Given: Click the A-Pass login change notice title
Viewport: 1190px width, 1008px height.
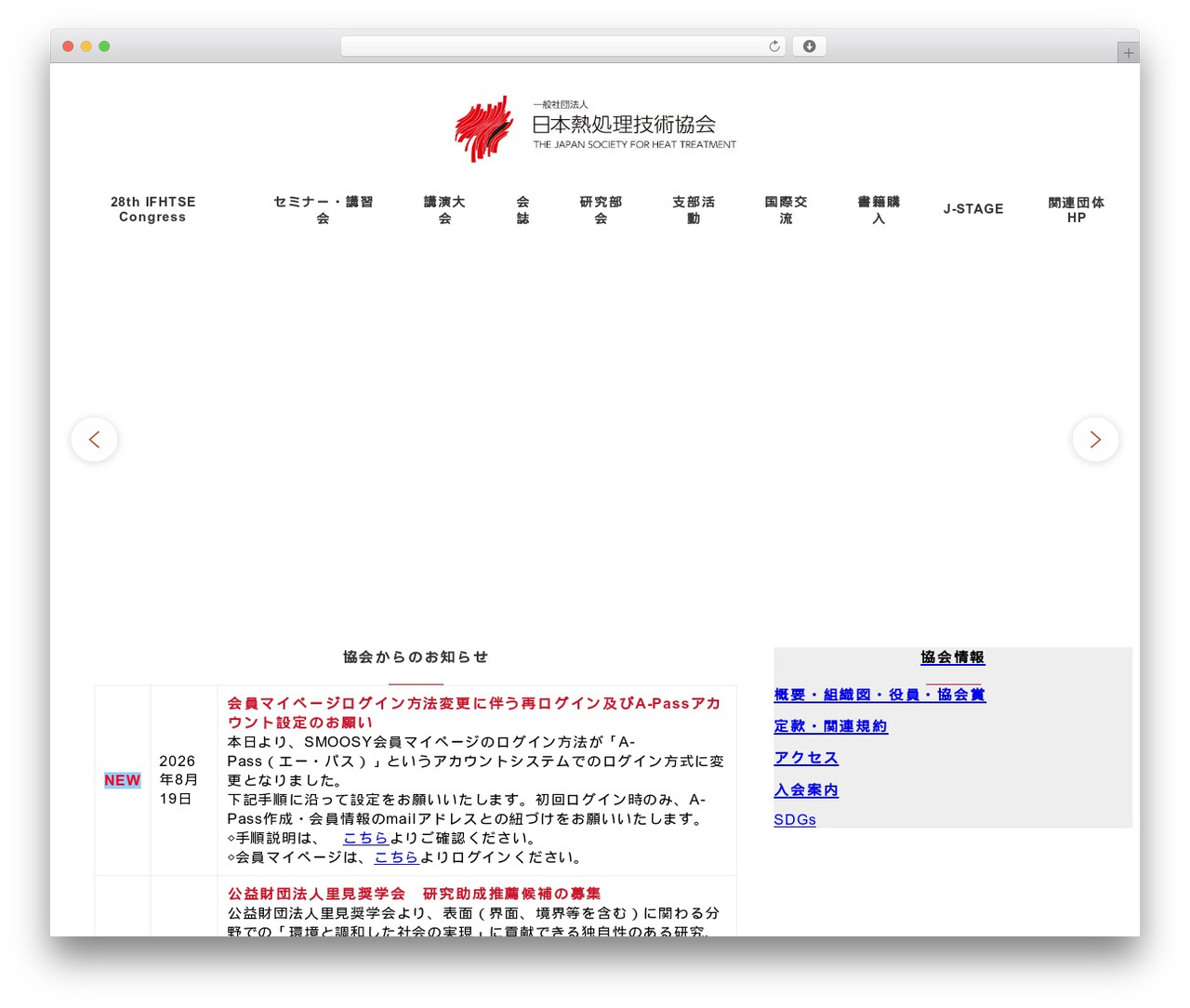Looking at the screenshot, I should point(474,712).
